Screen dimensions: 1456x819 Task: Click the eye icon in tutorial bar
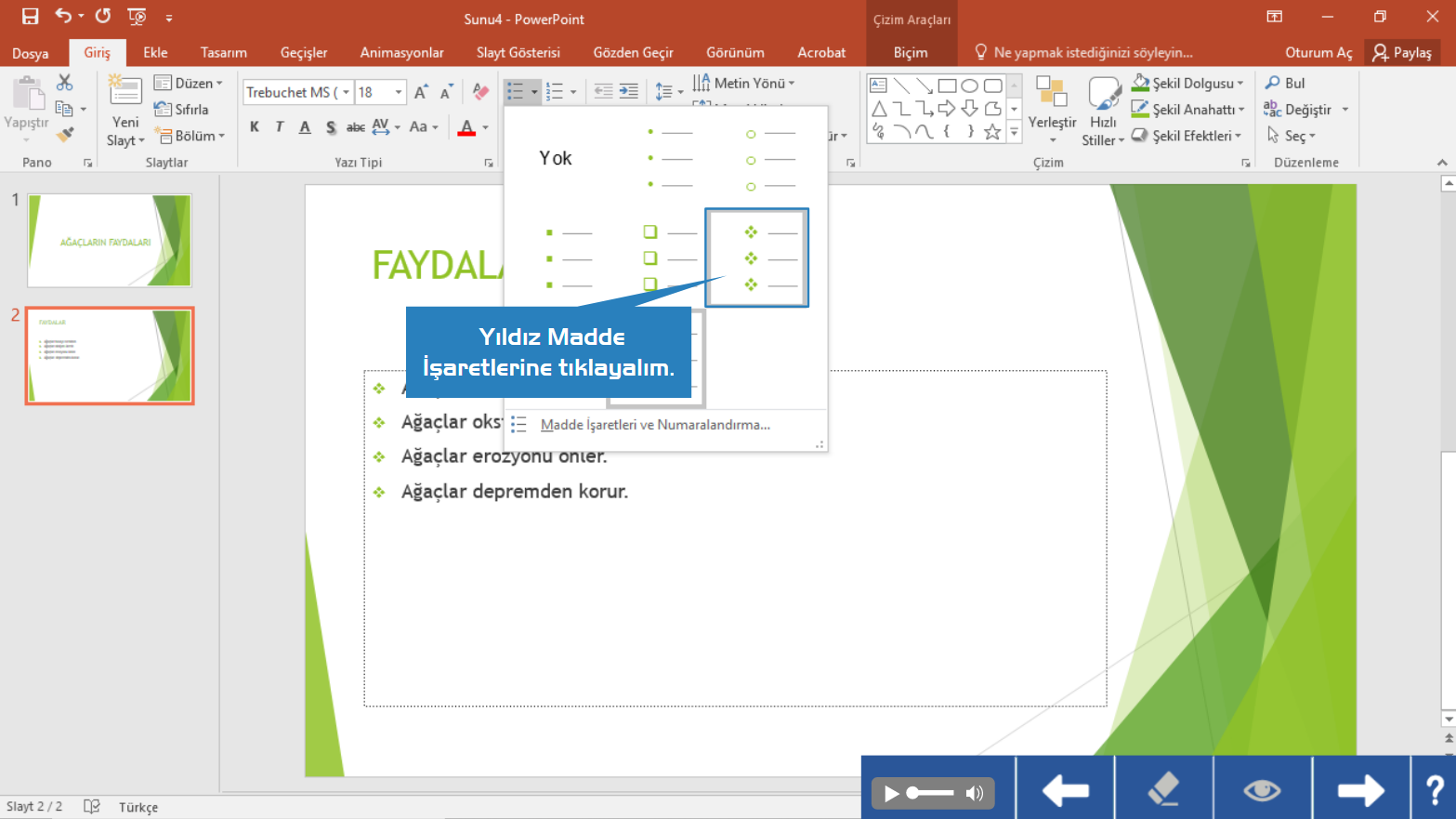pyautogui.click(x=1262, y=790)
